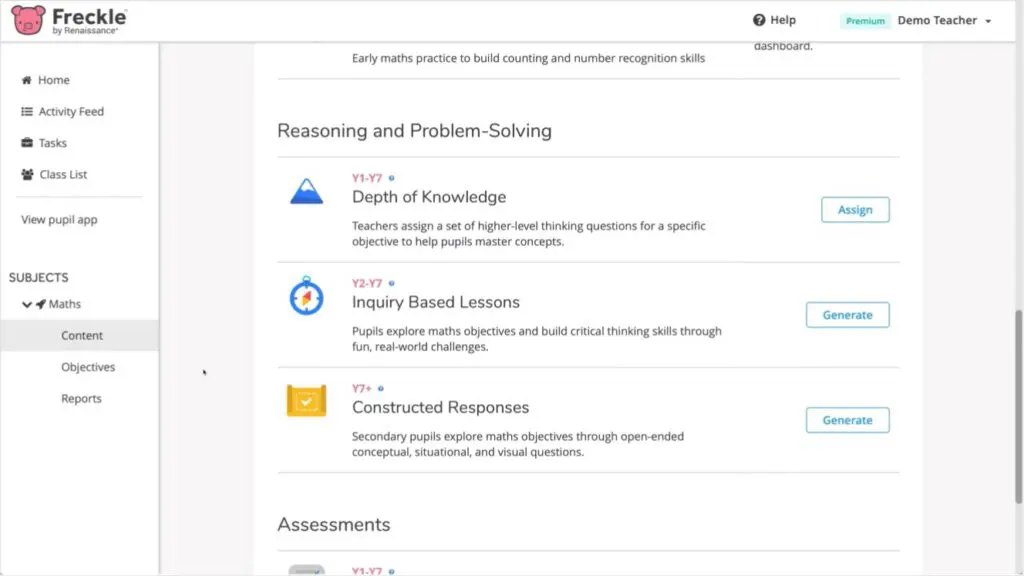
Task: Click info dot next to Y1-Y7 Depth of Knowledge
Action: (391, 178)
